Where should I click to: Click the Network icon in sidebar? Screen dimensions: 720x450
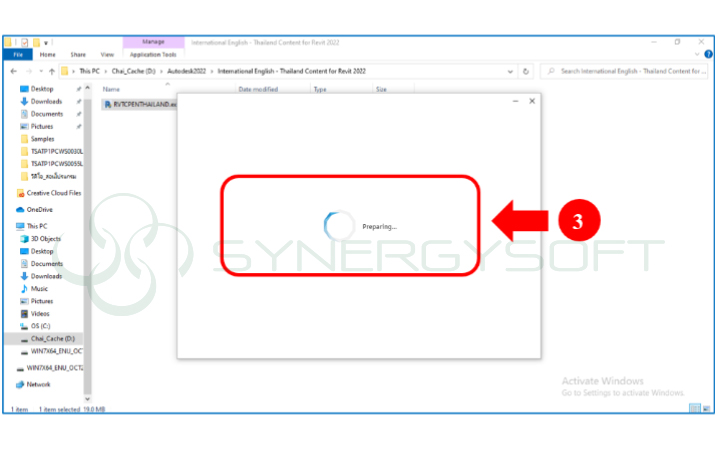(x=38, y=384)
